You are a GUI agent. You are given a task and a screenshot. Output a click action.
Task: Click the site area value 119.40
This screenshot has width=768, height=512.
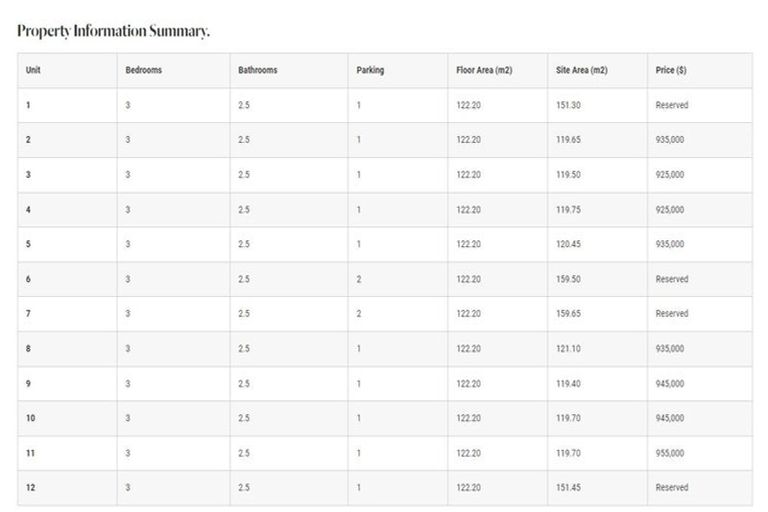point(569,384)
